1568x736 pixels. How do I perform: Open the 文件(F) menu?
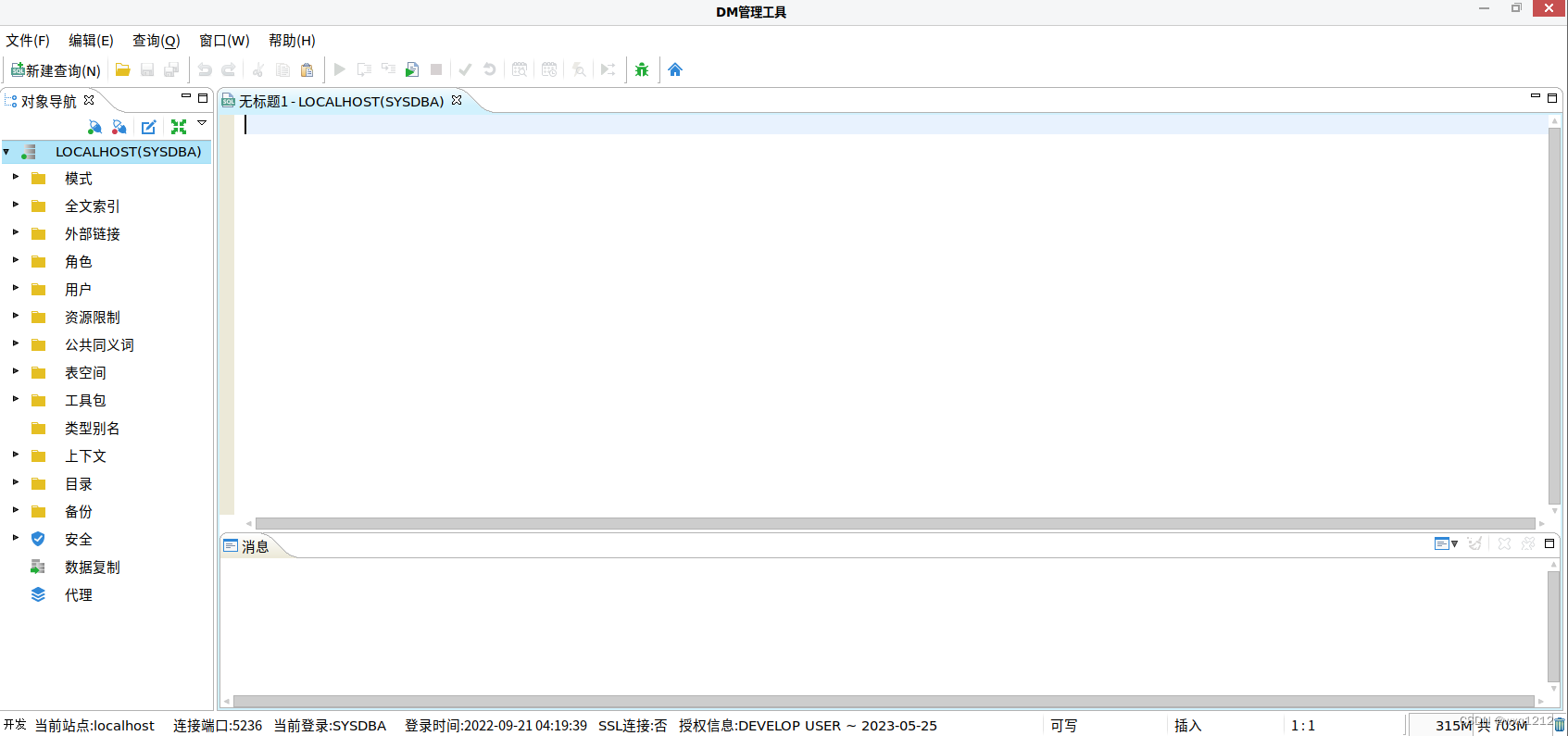28,41
